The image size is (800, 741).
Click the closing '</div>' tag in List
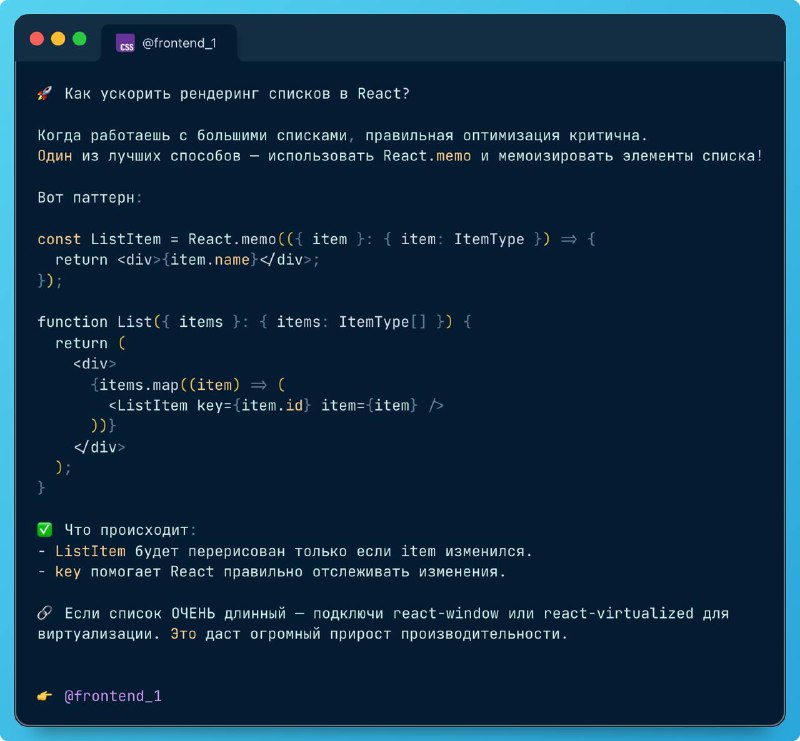[99, 447]
